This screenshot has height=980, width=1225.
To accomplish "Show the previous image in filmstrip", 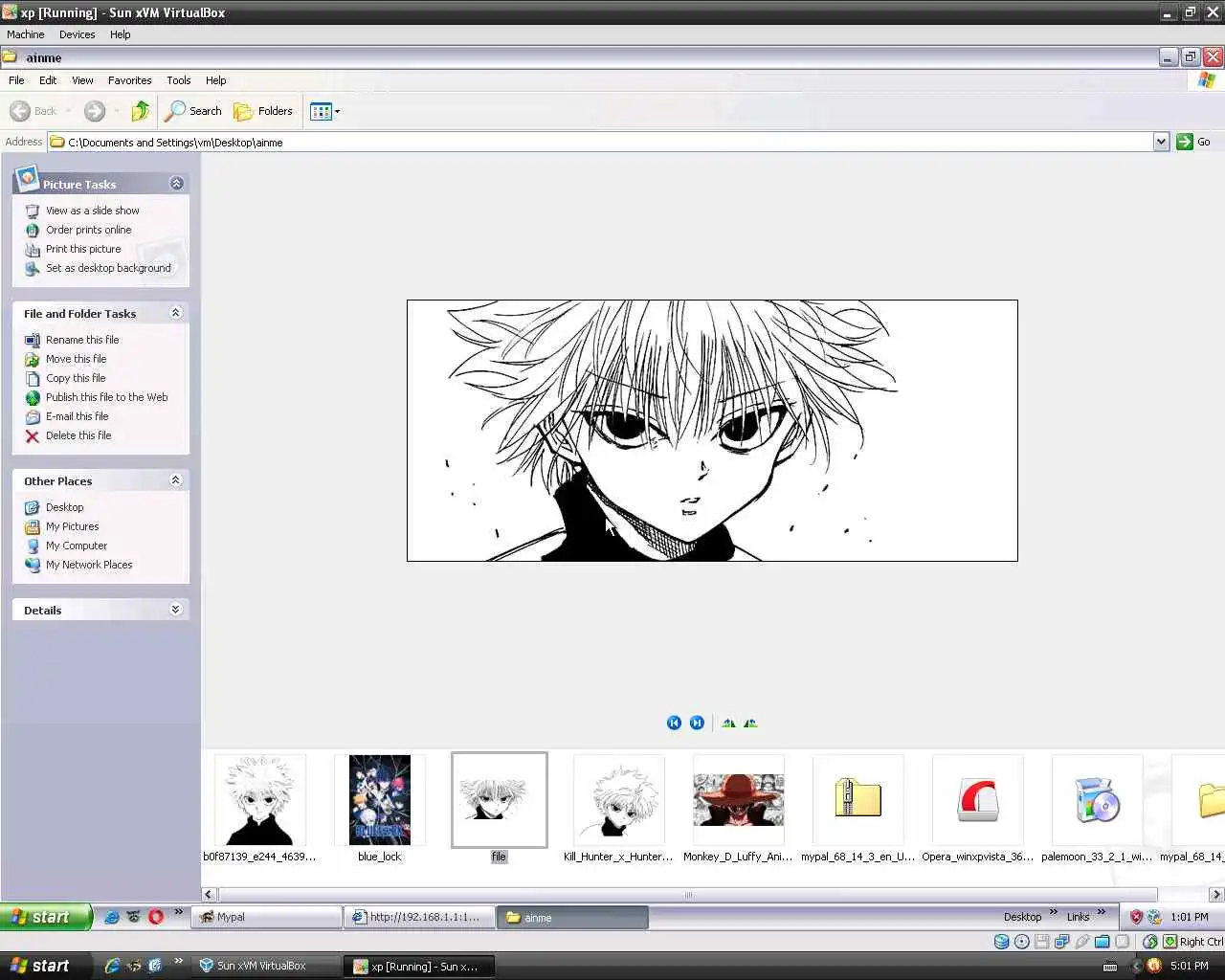I will coord(674,723).
